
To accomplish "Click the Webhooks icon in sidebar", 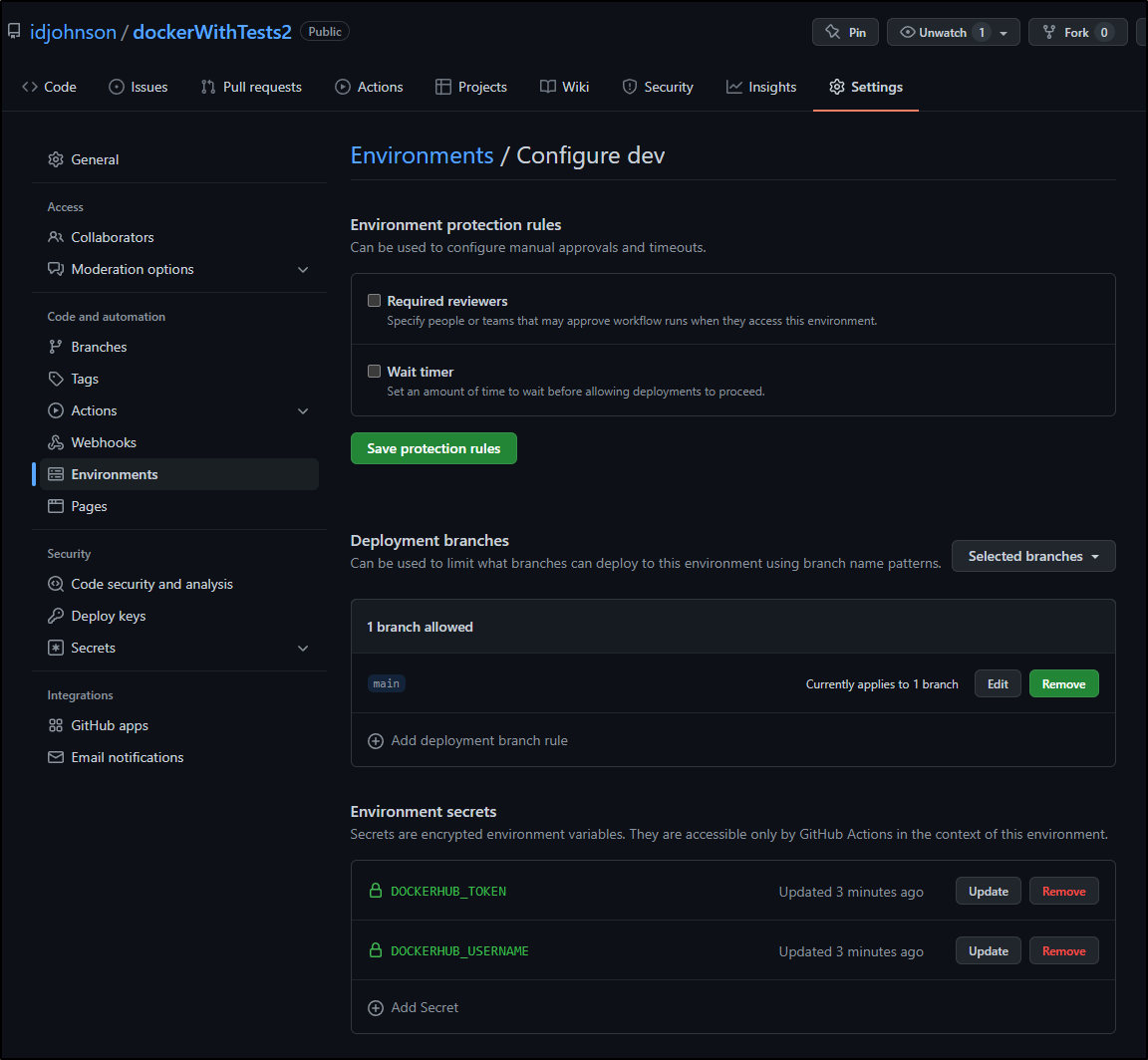I will [56, 442].
